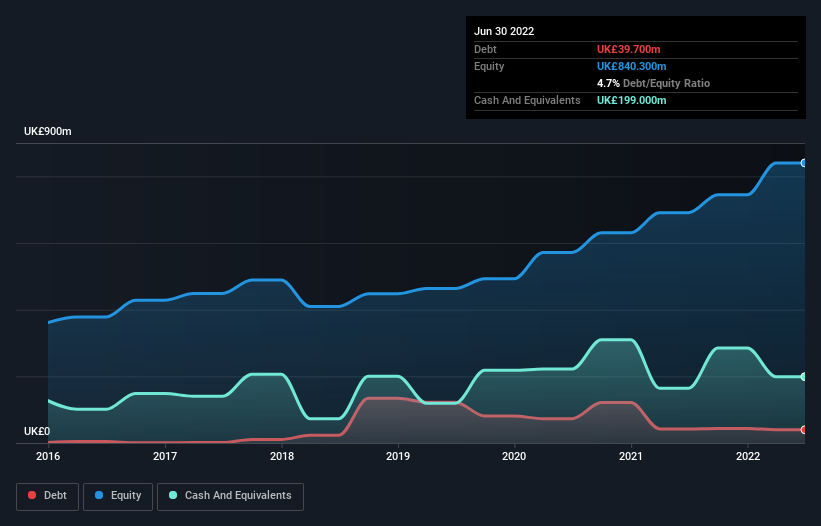This screenshot has height=526, width=821.
Task: Select the 2022 x-axis label
Action: (x=748, y=456)
